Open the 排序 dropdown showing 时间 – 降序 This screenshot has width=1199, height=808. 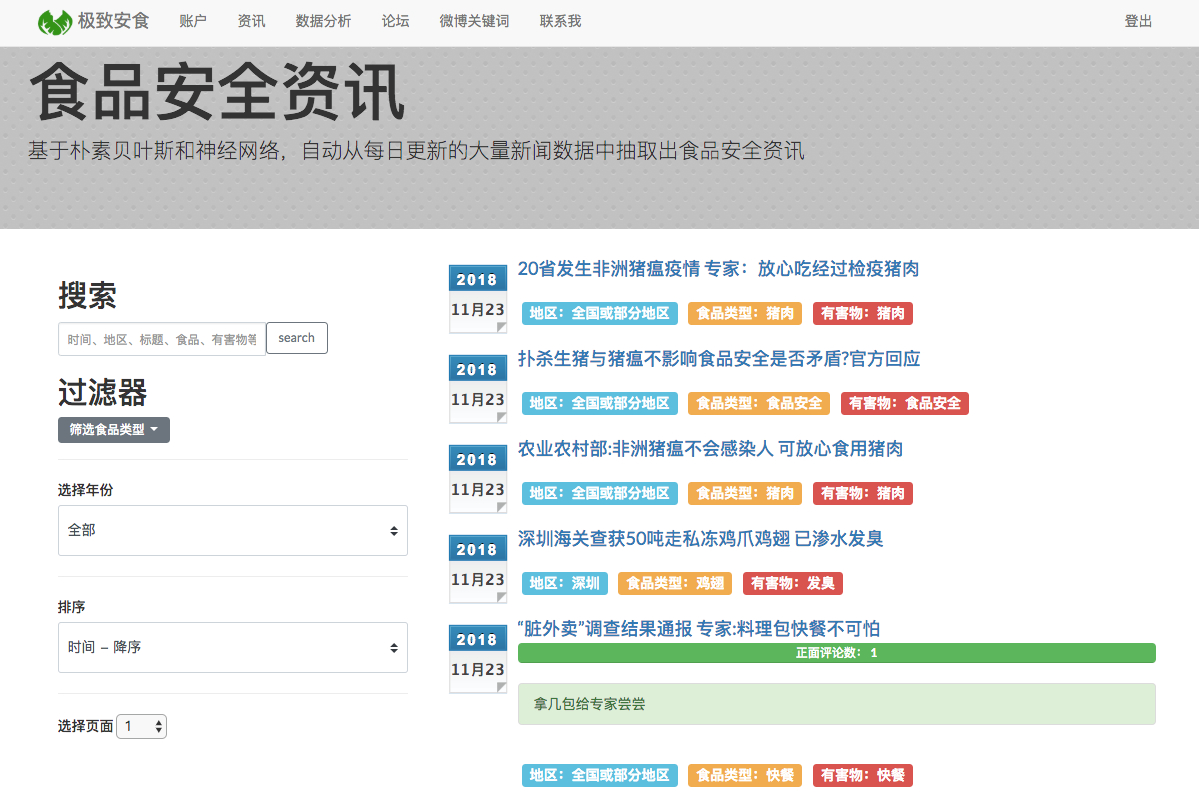232,647
